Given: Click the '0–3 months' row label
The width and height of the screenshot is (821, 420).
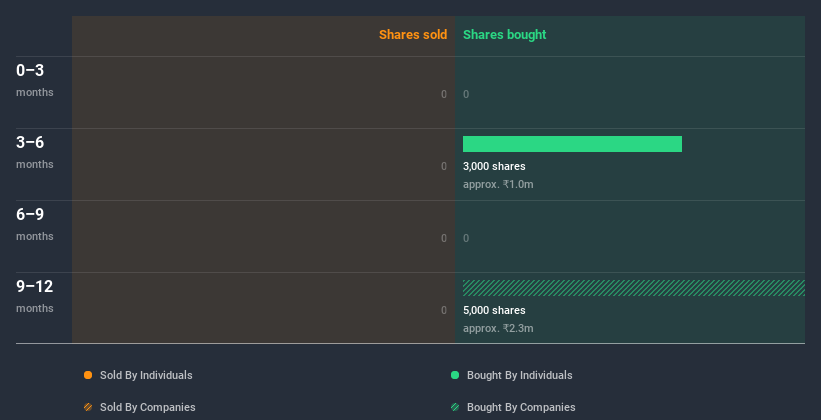Looking at the screenshot, I should point(35,80).
